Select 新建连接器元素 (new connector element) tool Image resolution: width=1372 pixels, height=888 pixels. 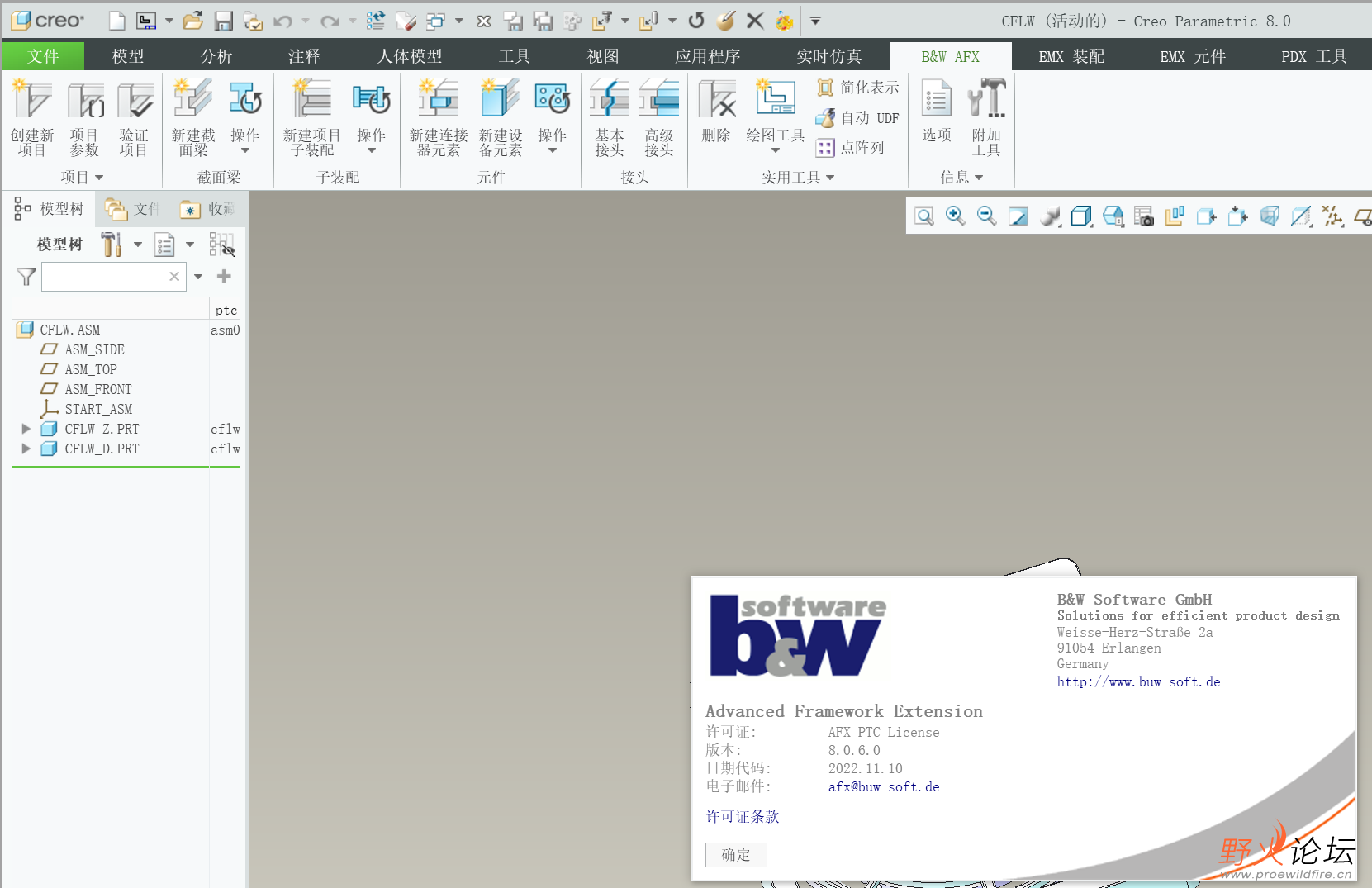pyautogui.click(x=439, y=117)
